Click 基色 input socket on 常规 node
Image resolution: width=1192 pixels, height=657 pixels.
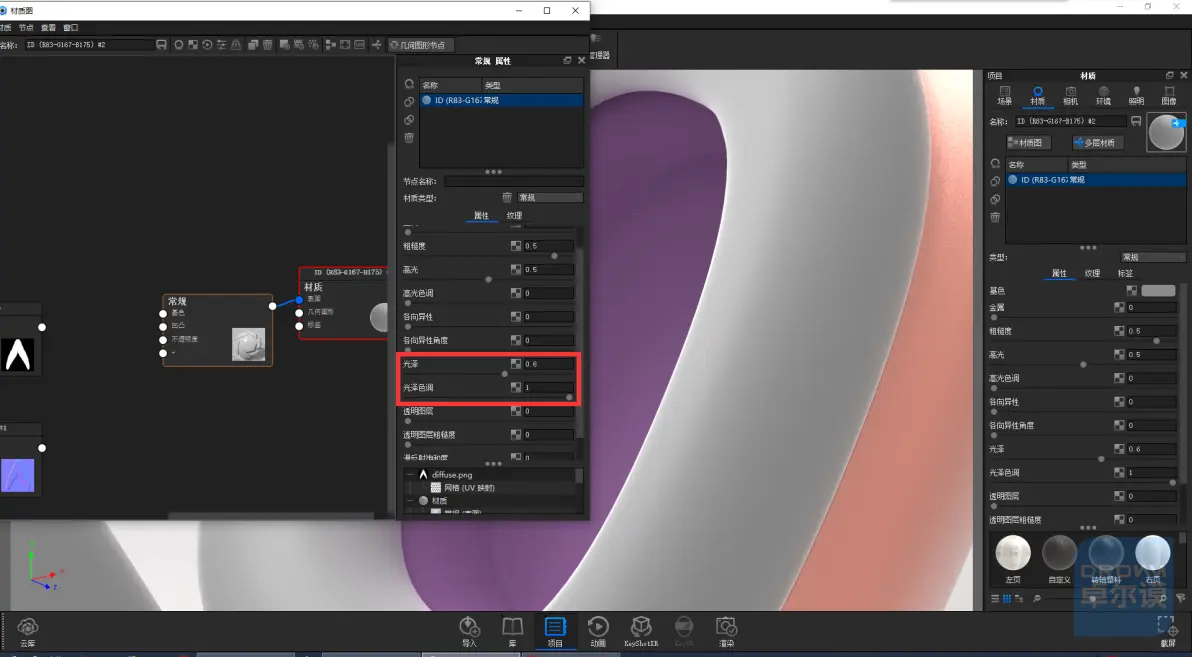pyautogui.click(x=163, y=313)
